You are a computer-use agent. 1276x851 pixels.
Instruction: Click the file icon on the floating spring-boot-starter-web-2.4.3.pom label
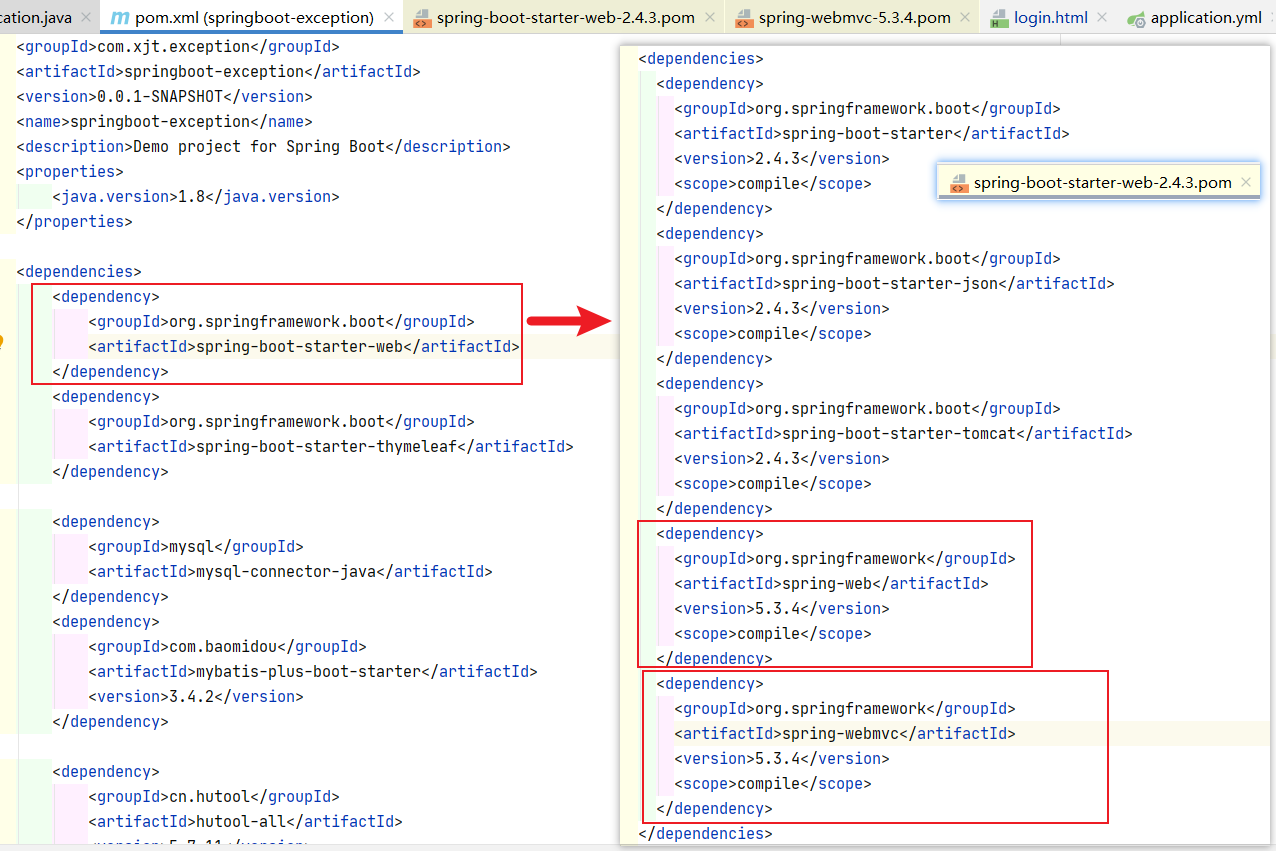coord(959,183)
